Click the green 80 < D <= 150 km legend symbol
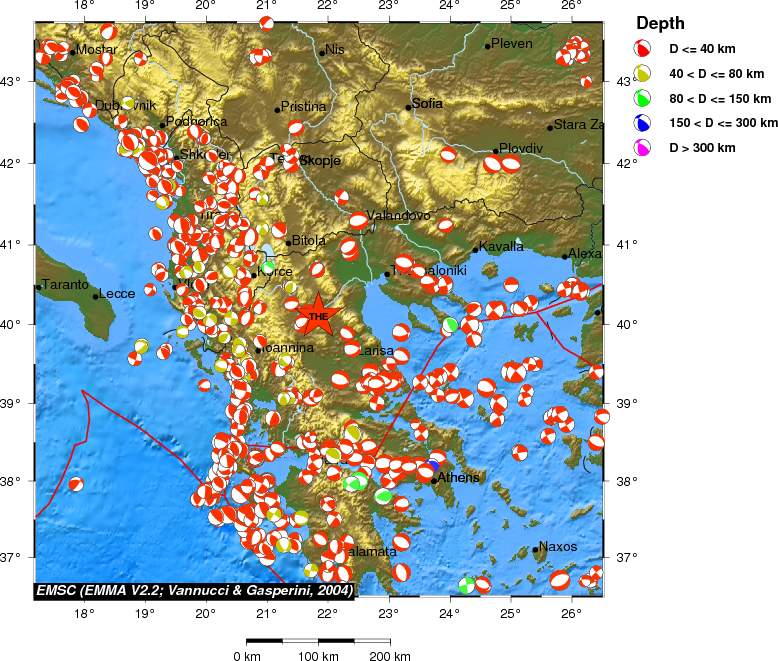This screenshot has width=778, height=661. coord(645,98)
